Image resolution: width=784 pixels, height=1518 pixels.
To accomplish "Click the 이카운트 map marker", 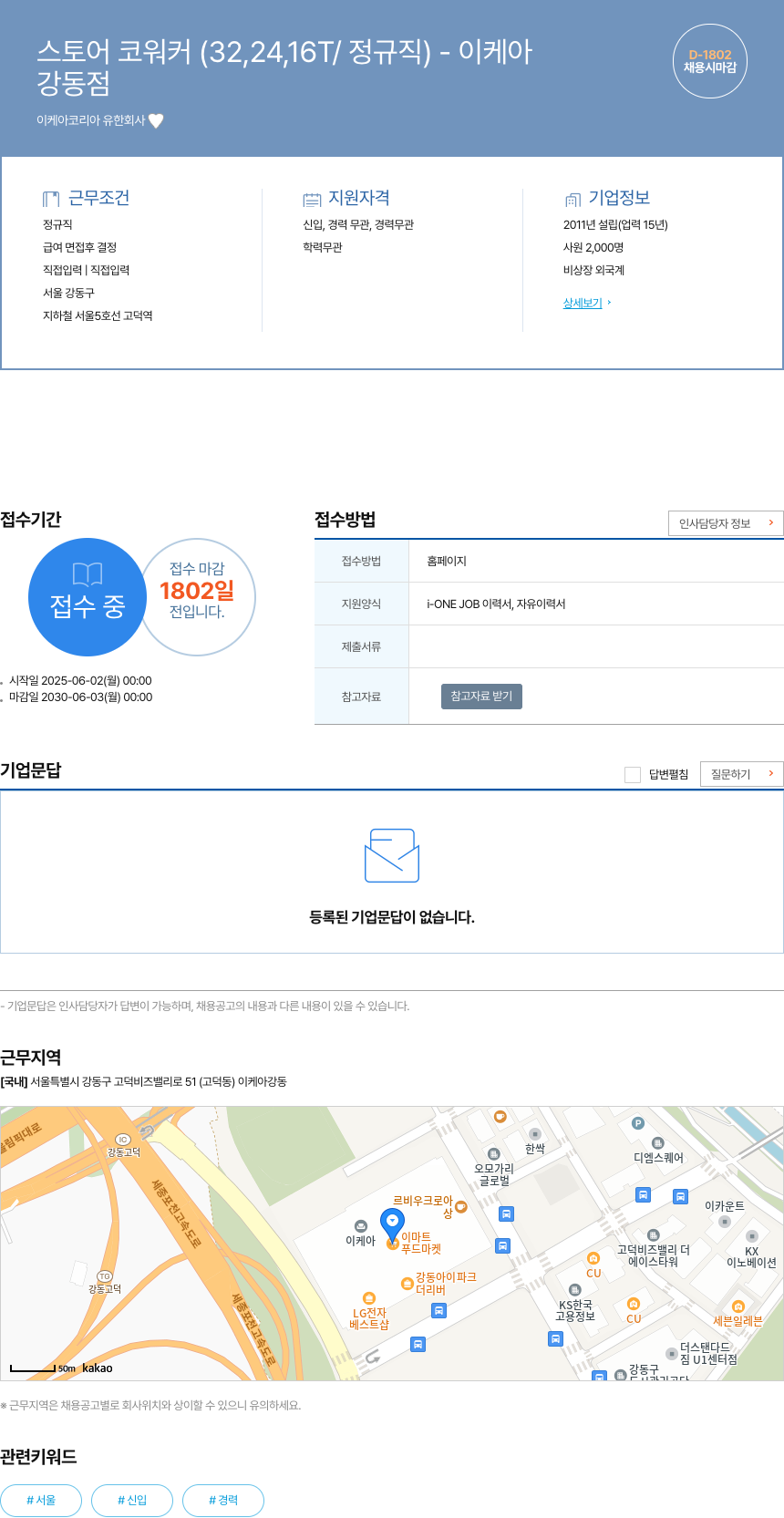I will tap(725, 1222).
